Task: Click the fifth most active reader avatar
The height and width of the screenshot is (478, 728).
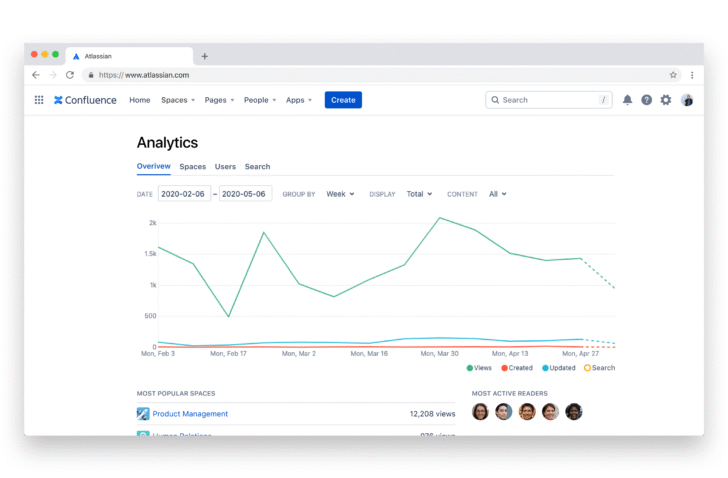Action: (x=574, y=411)
